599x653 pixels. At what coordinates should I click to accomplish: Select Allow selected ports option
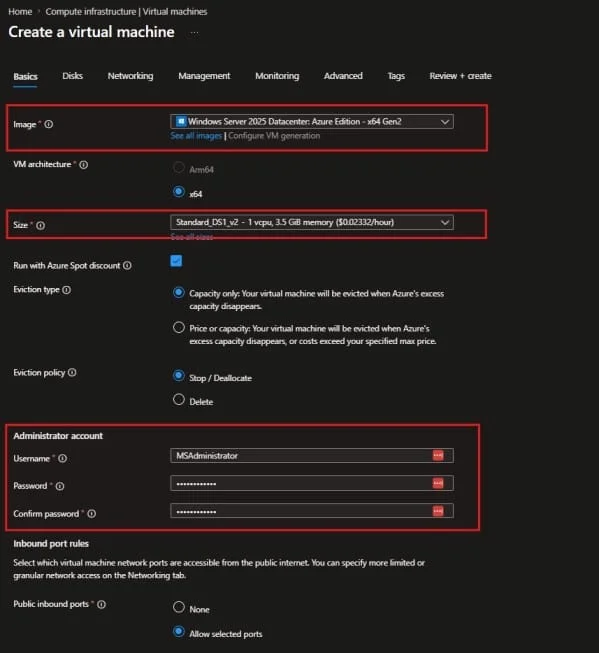click(179, 631)
